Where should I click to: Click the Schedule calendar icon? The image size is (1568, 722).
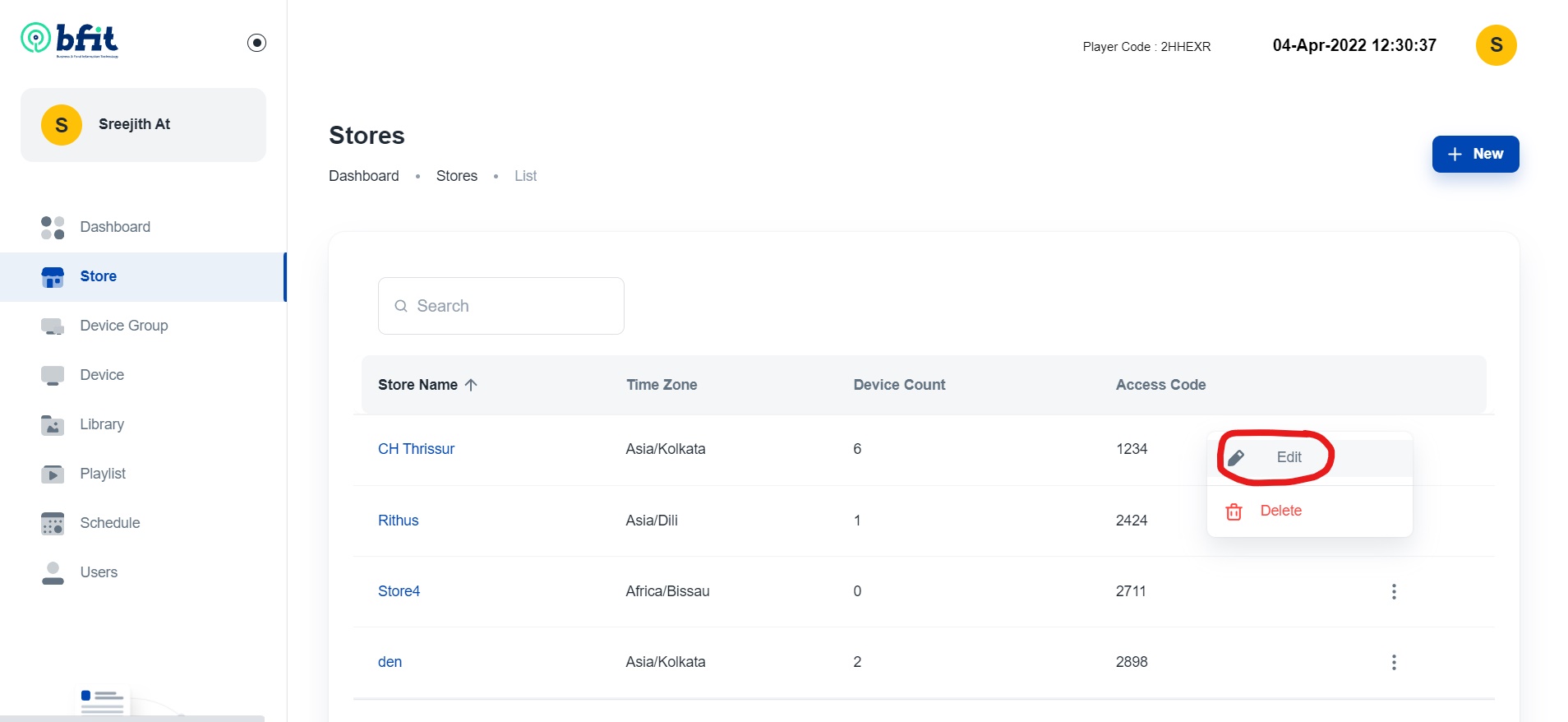coord(53,524)
